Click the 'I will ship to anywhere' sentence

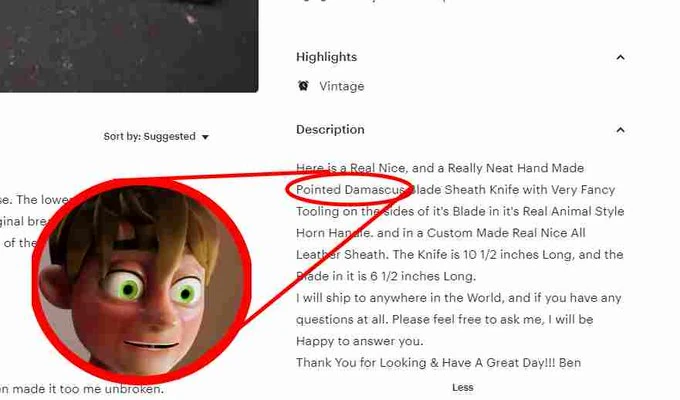coord(459,298)
